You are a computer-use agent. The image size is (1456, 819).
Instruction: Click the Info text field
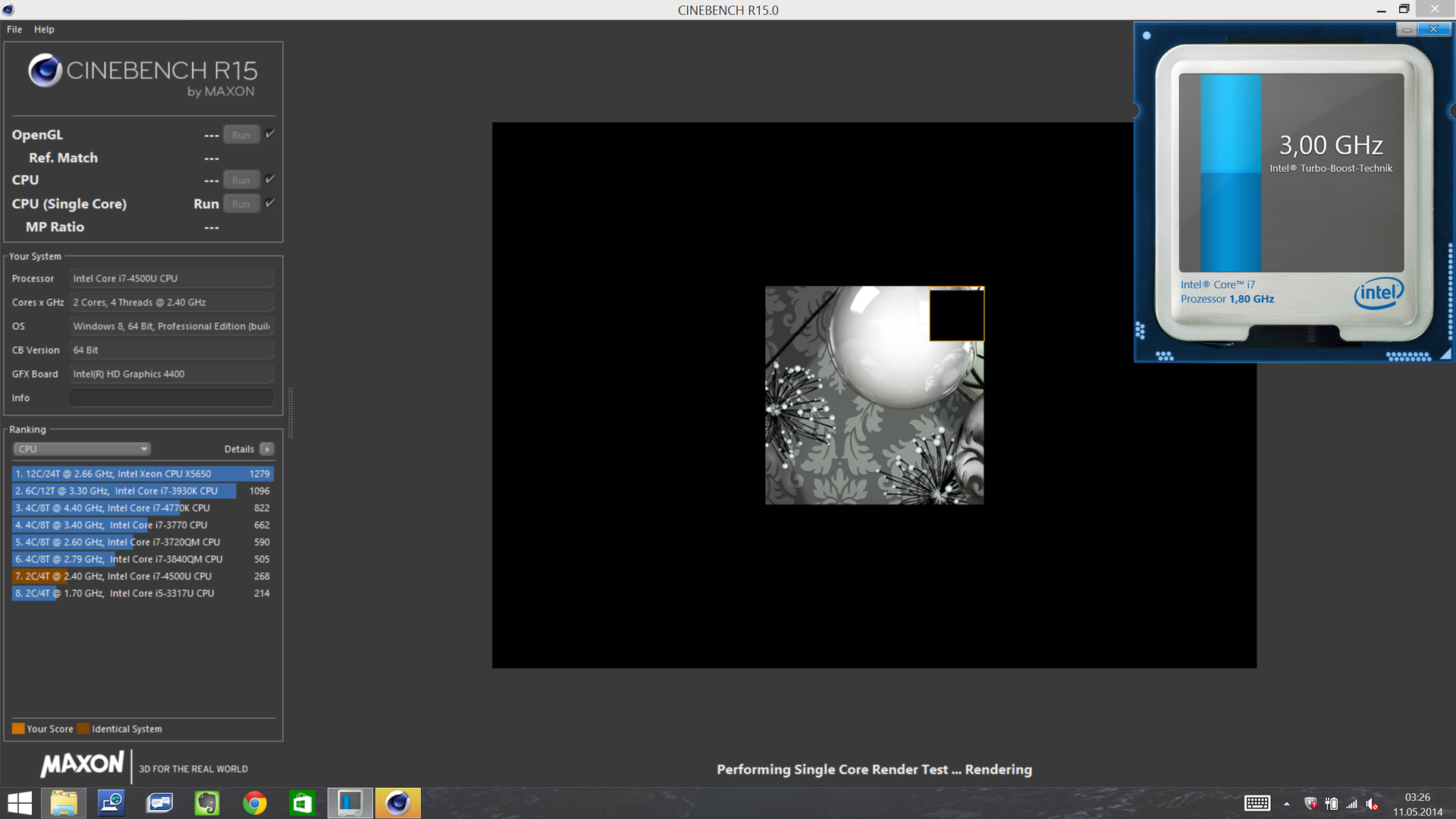tap(171, 398)
